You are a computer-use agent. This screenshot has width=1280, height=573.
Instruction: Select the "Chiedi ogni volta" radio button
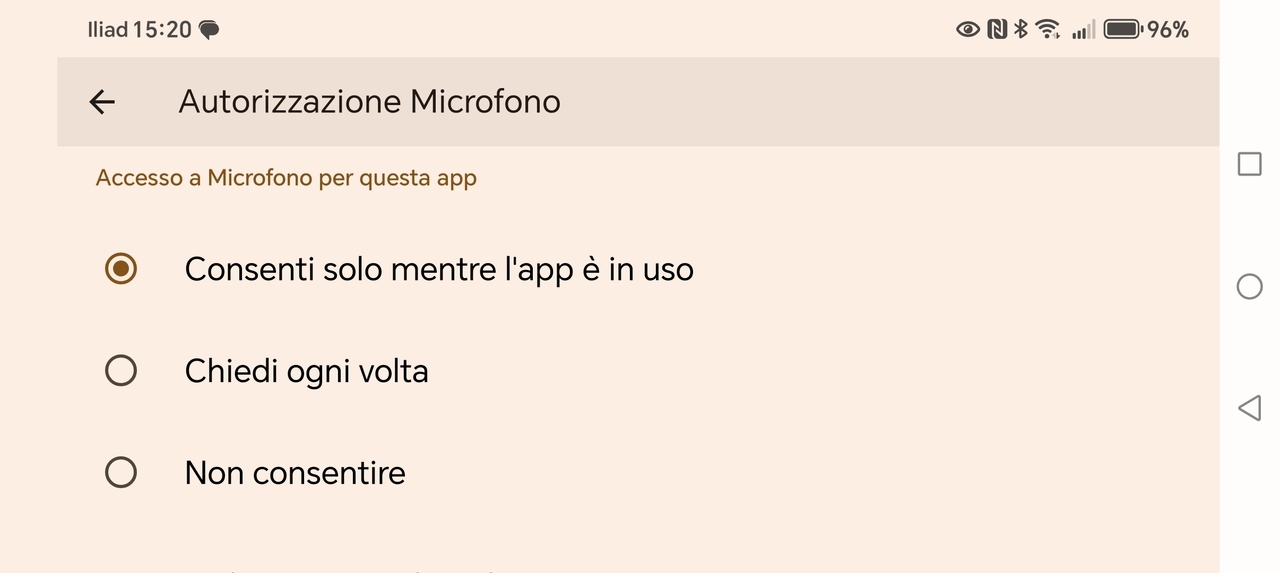click(x=121, y=371)
